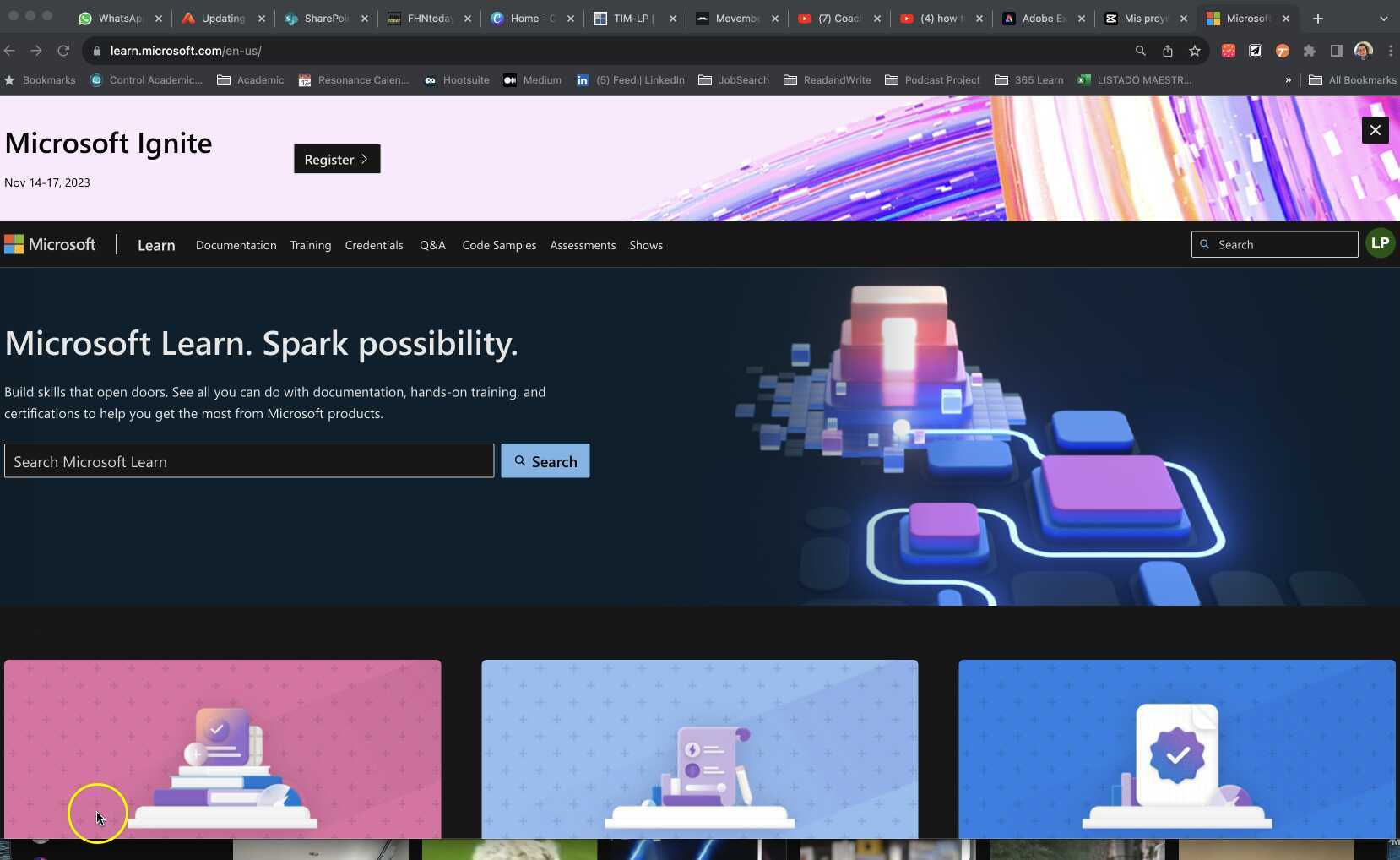The width and height of the screenshot is (1400, 860).
Task: Open Chrome's three-dot menu
Action: (1390, 51)
